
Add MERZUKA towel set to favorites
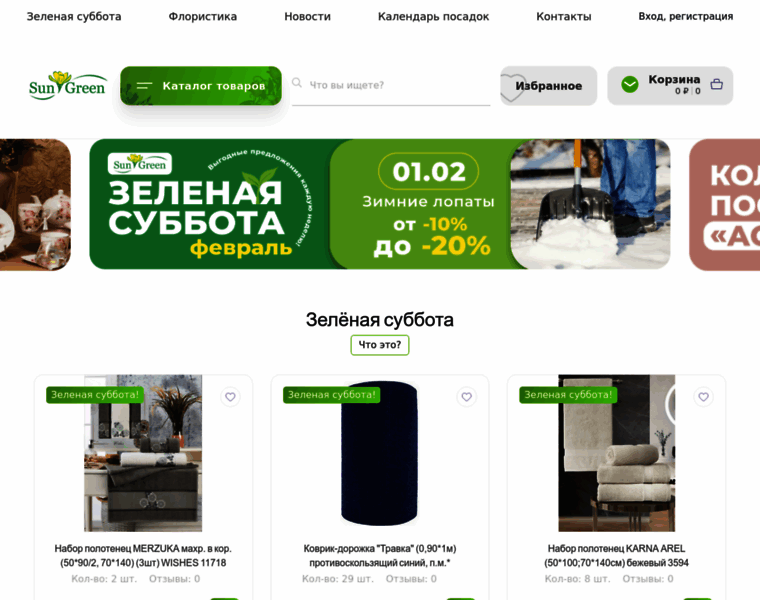coord(230,397)
